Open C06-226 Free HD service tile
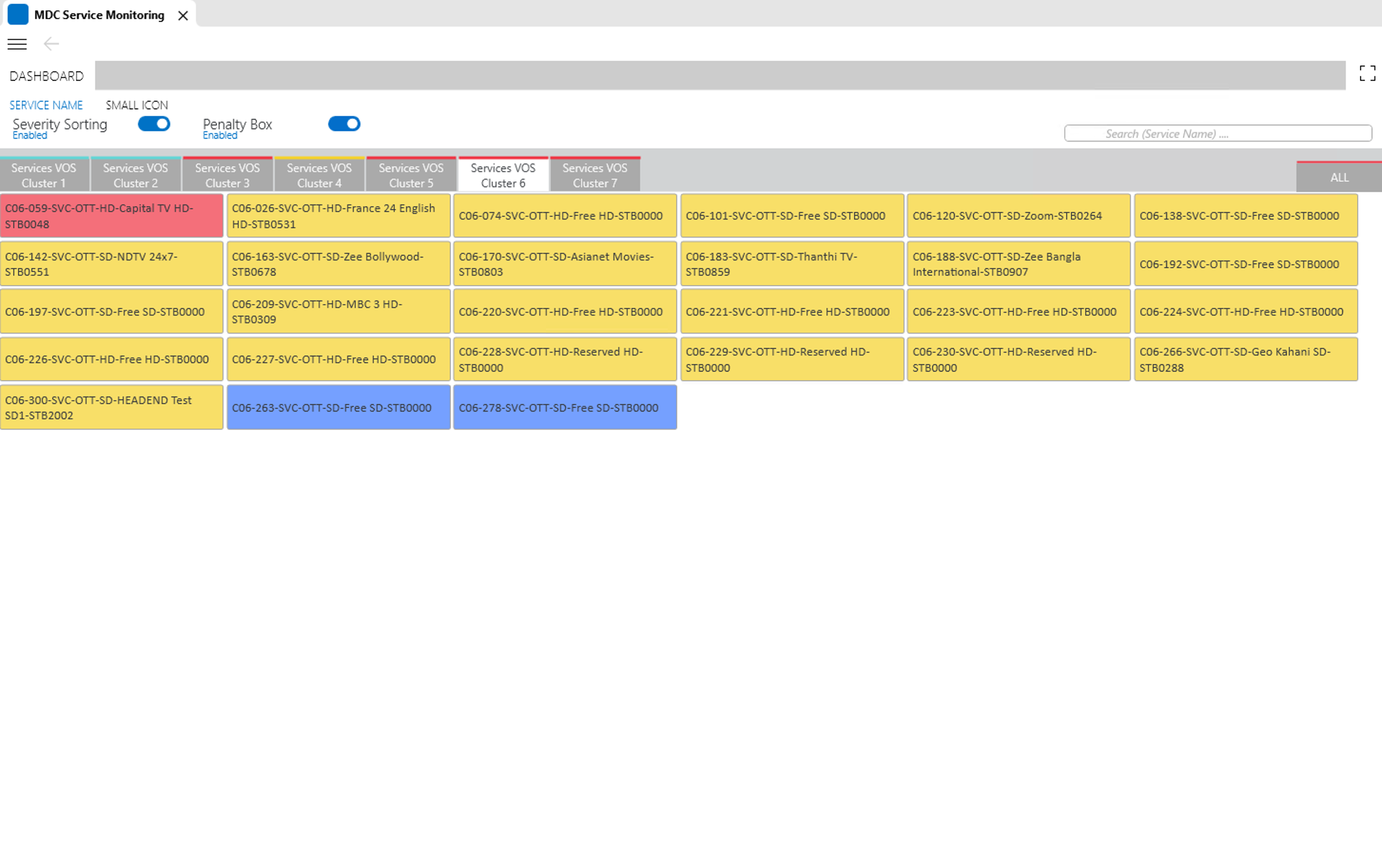Screen dimensions: 1382x868 click(111, 359)
